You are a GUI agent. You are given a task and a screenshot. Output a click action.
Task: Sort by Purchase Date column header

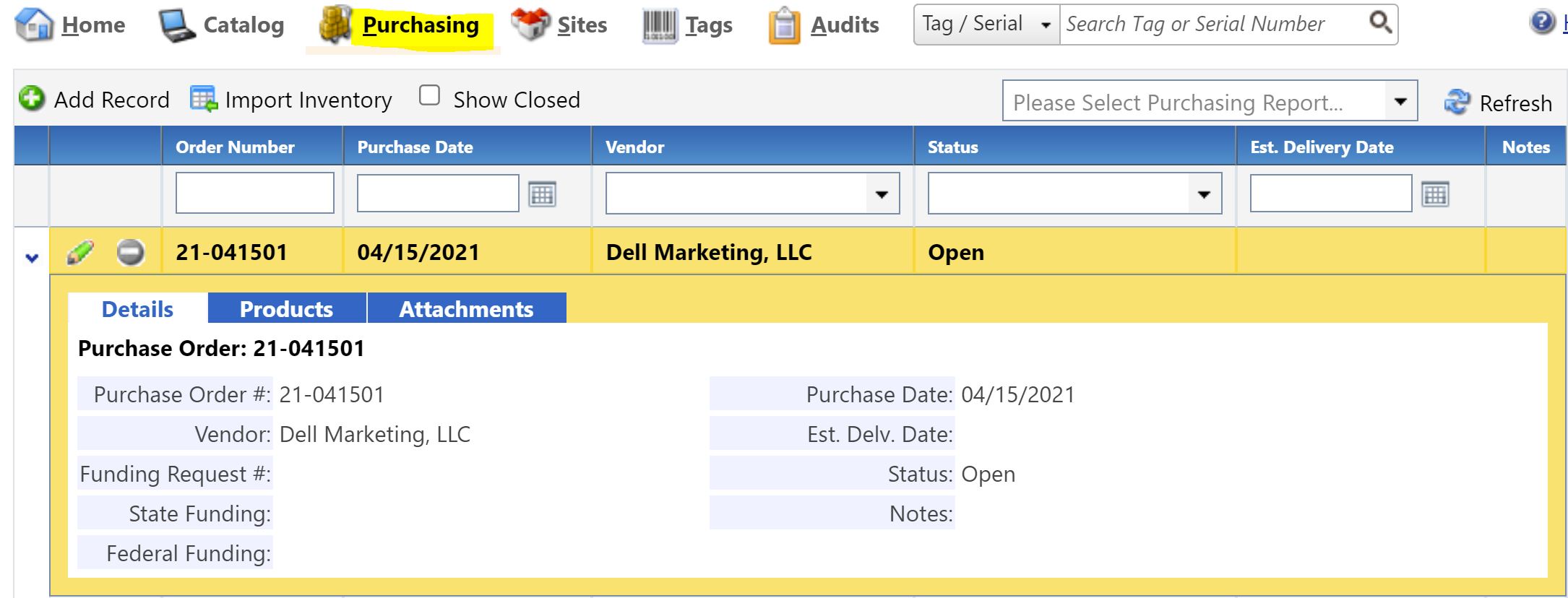point(415,147)
